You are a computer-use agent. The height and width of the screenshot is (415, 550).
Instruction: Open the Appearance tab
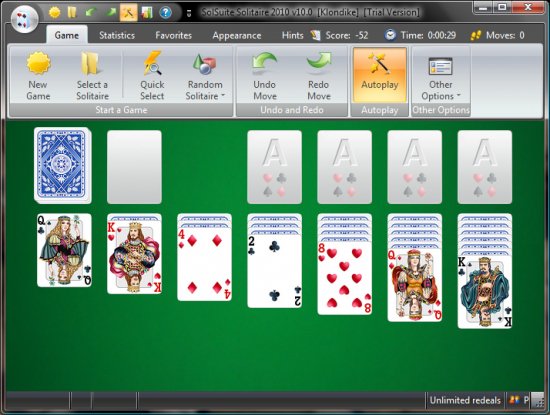[237, 35]
